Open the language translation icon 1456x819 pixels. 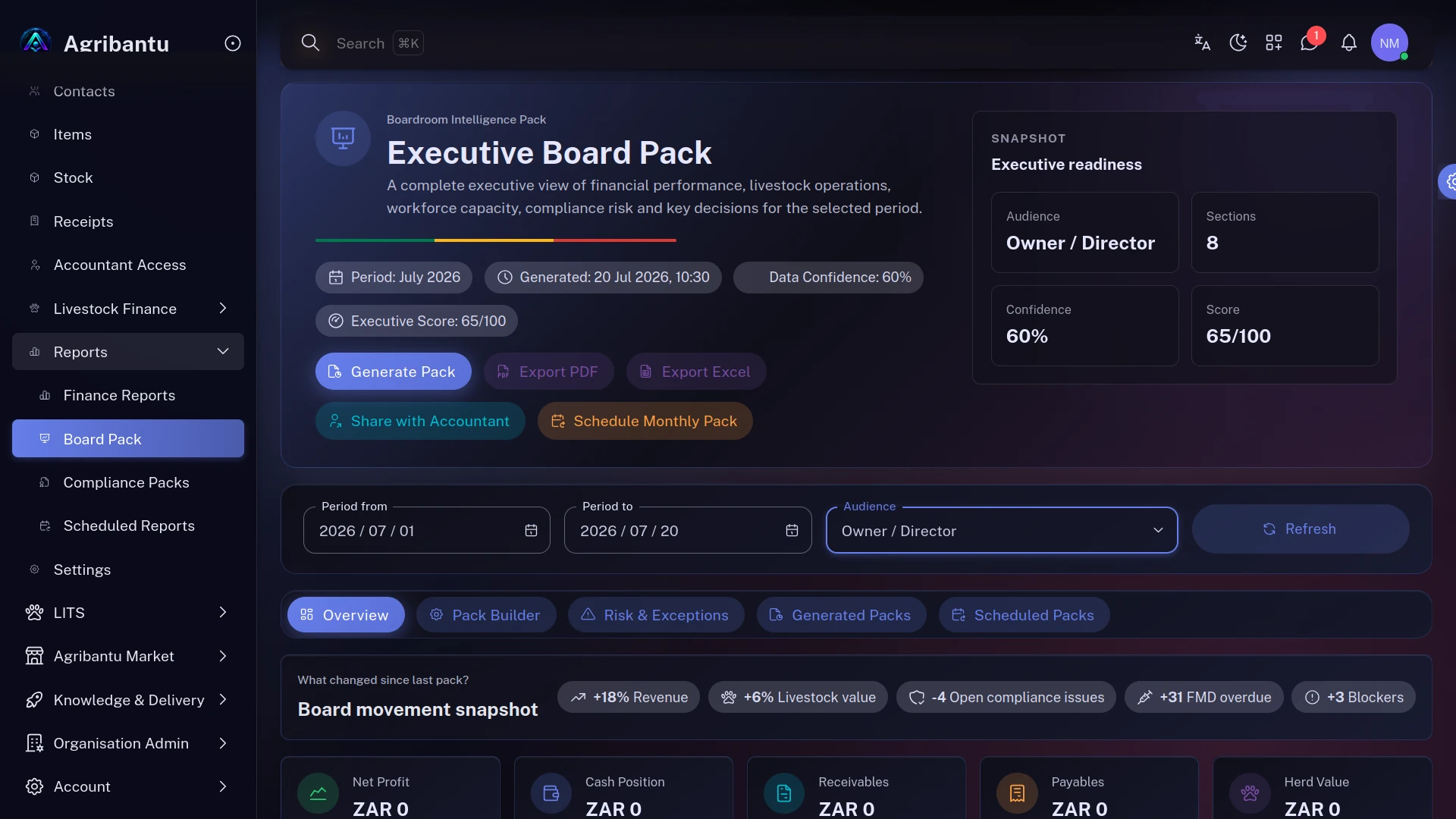pos(1202,42)
